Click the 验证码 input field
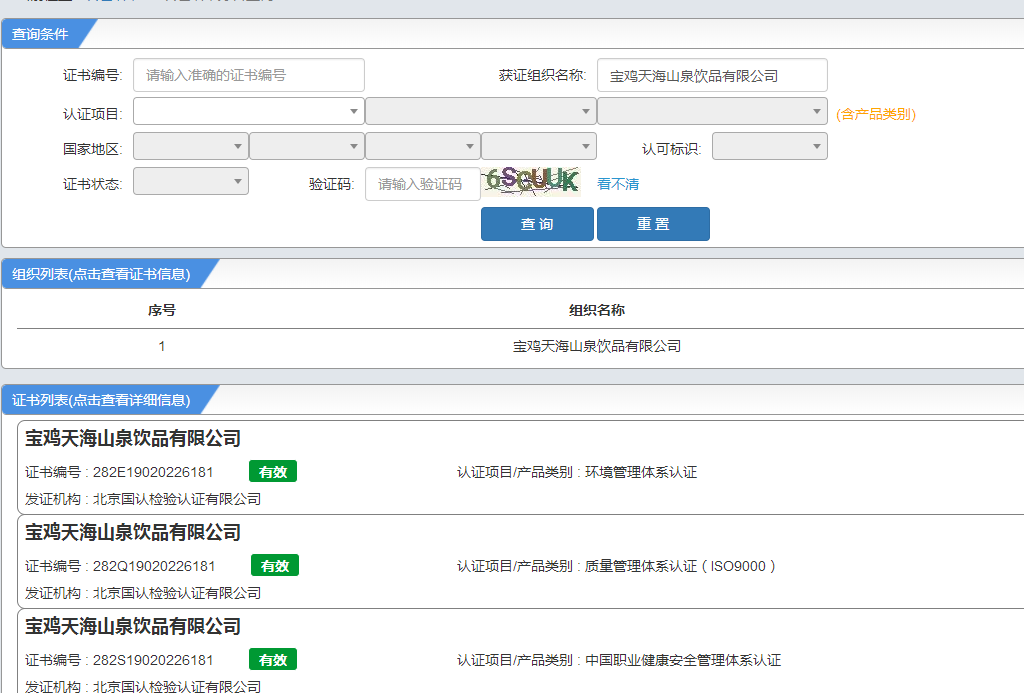 (423, 184)
